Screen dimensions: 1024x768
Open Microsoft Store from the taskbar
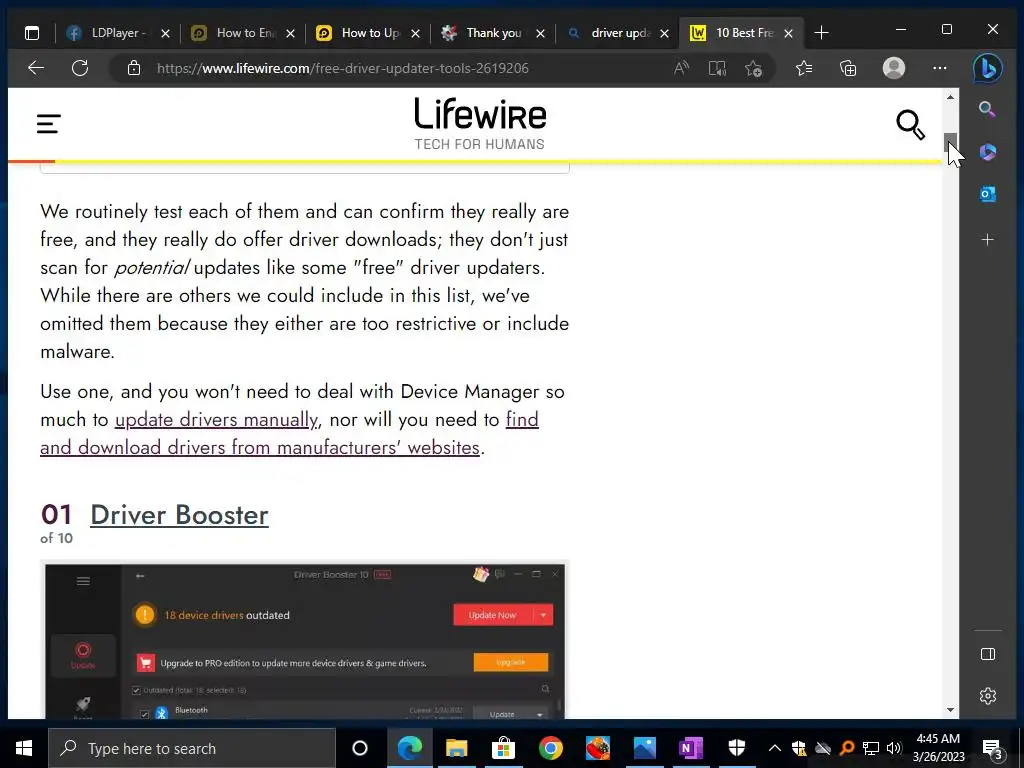pos(504,748)
